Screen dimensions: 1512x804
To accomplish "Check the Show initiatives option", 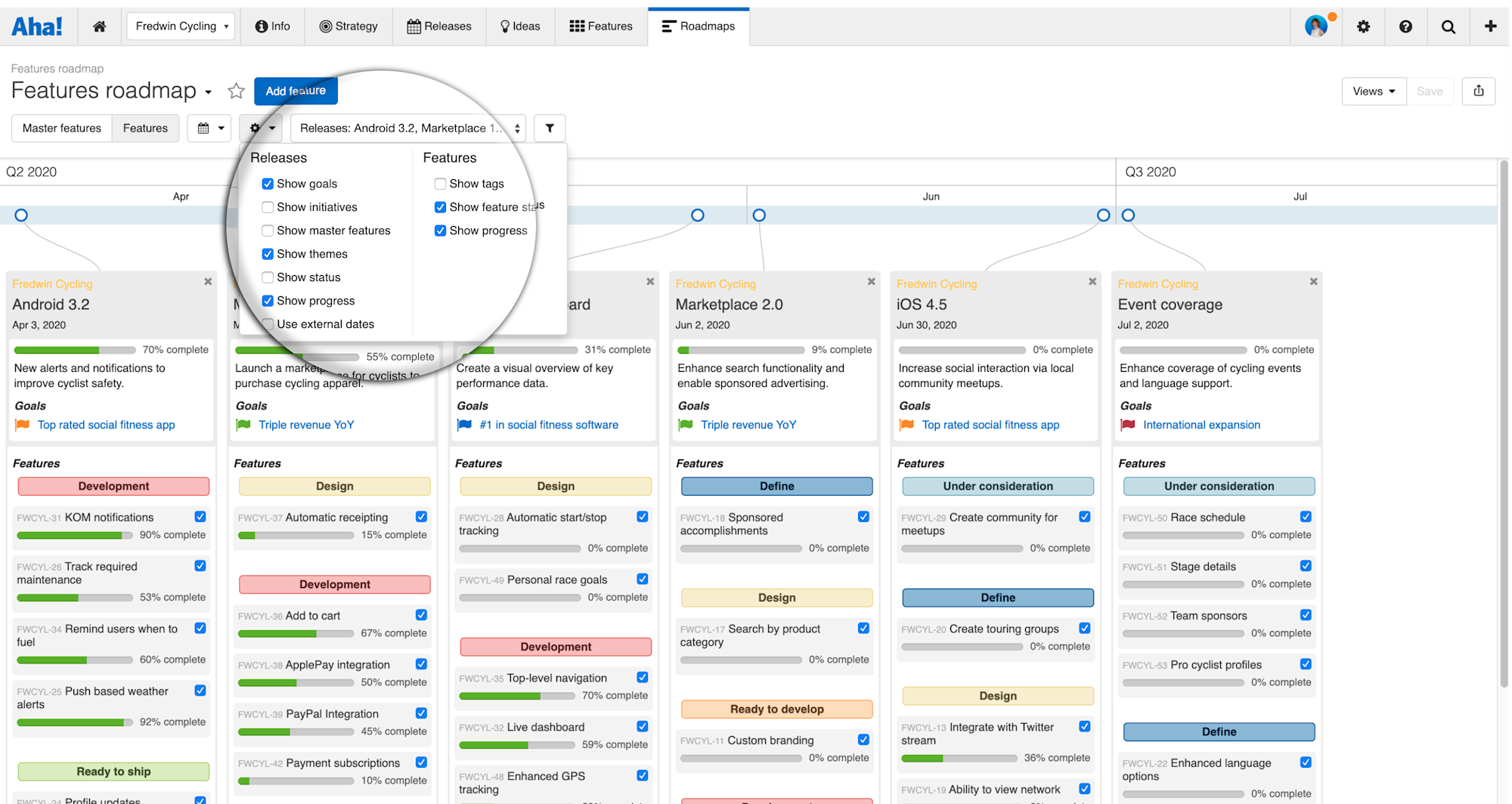I will [268, 207].
